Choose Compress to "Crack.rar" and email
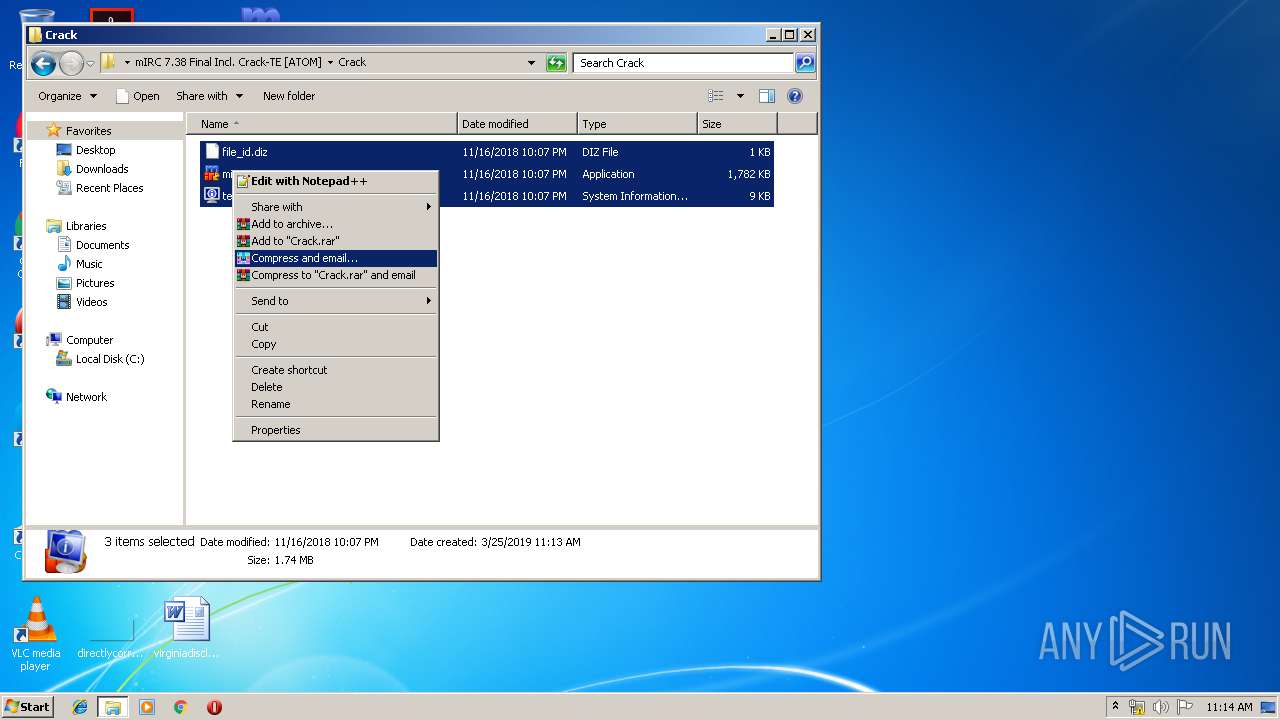 [x=336, y=275]
